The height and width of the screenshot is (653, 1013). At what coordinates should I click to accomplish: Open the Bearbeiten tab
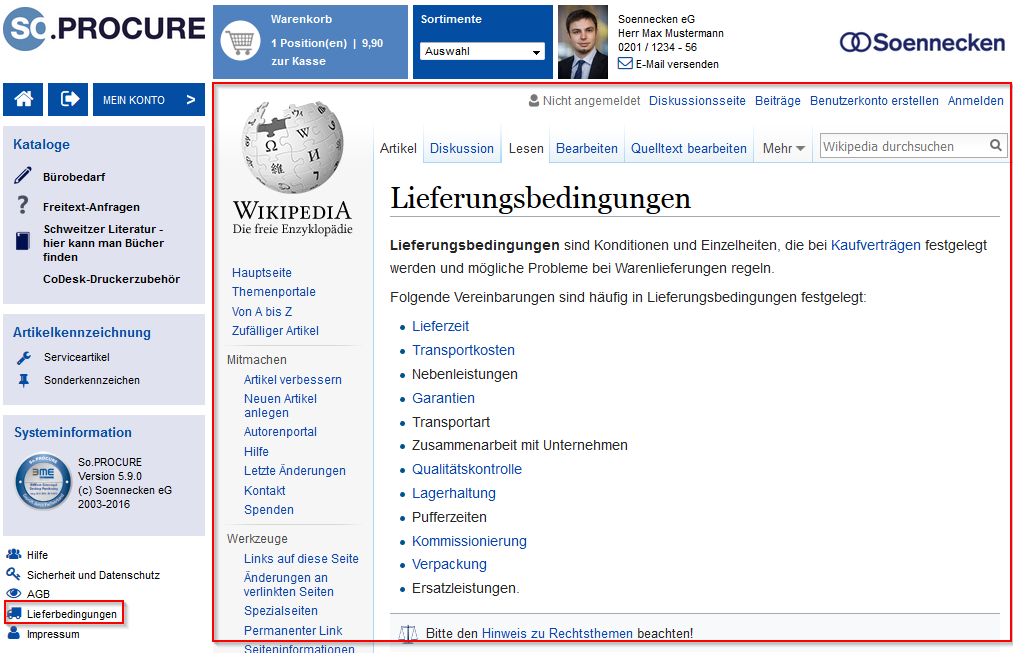tap(587, 149)
